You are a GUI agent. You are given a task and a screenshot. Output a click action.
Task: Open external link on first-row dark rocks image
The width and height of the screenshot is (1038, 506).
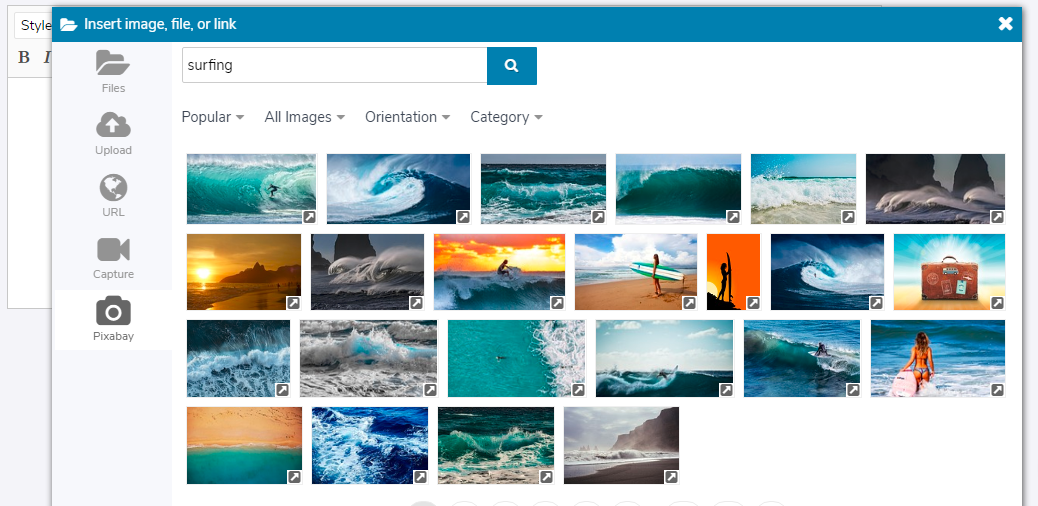[998, 217]
